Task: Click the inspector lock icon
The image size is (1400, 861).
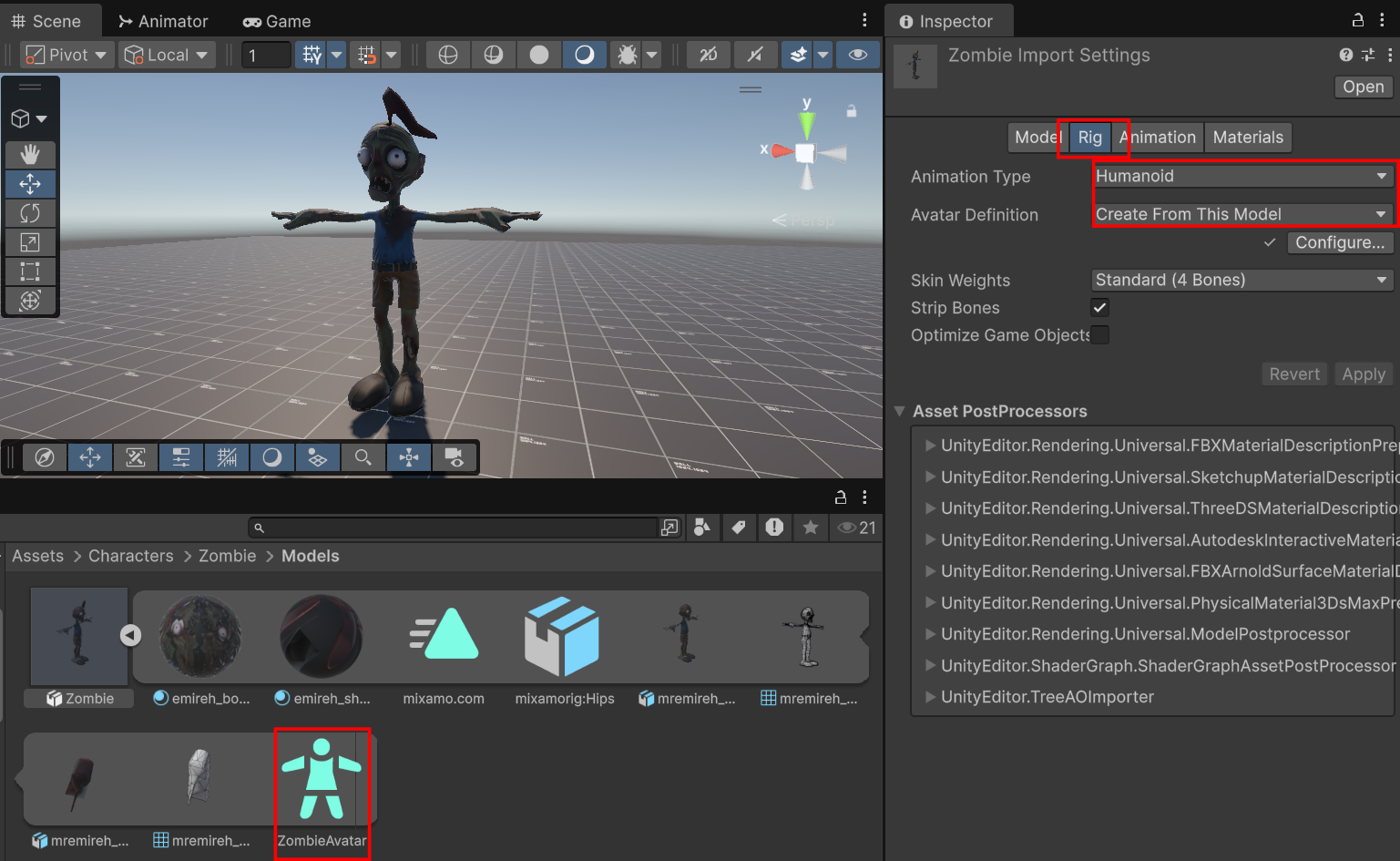Action: click(x=1357, y=20)
